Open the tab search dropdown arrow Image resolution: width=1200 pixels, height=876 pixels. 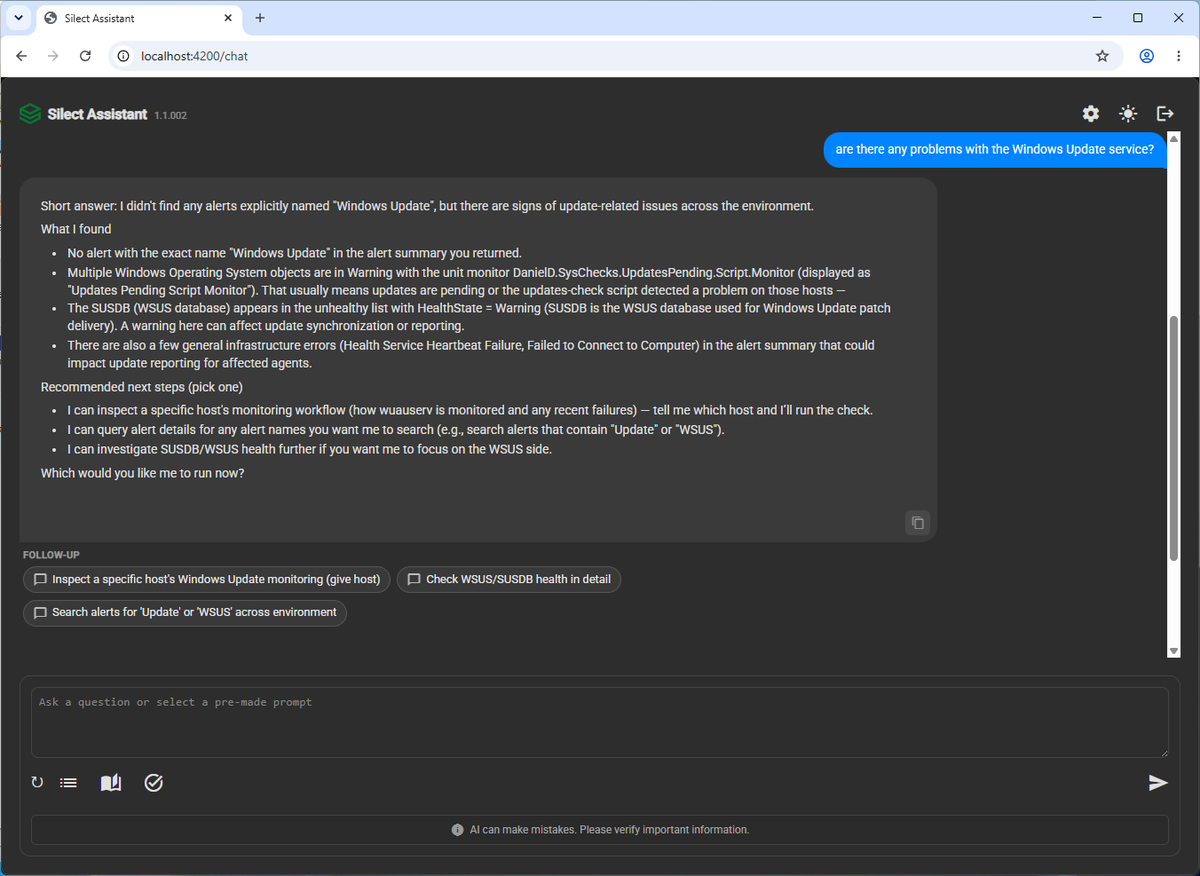(x=18, y=18)
